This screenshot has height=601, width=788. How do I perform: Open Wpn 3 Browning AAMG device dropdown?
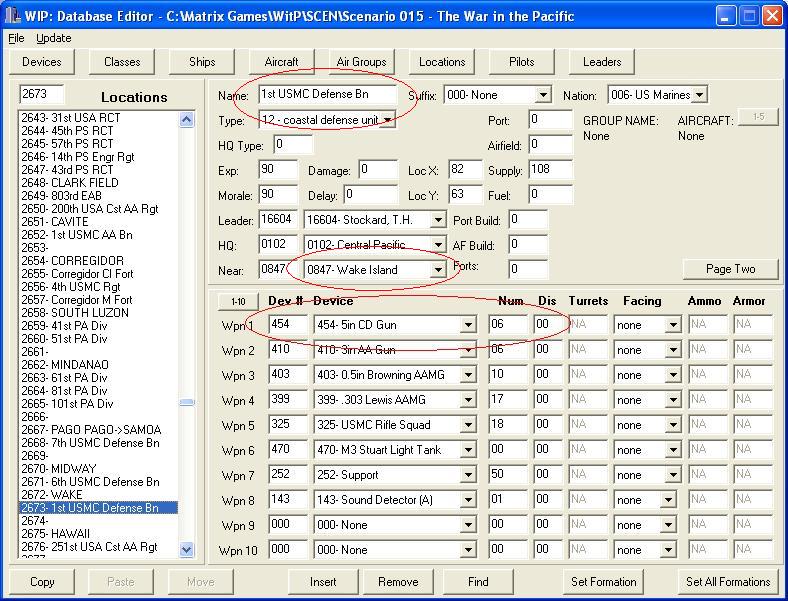[468, 375]
